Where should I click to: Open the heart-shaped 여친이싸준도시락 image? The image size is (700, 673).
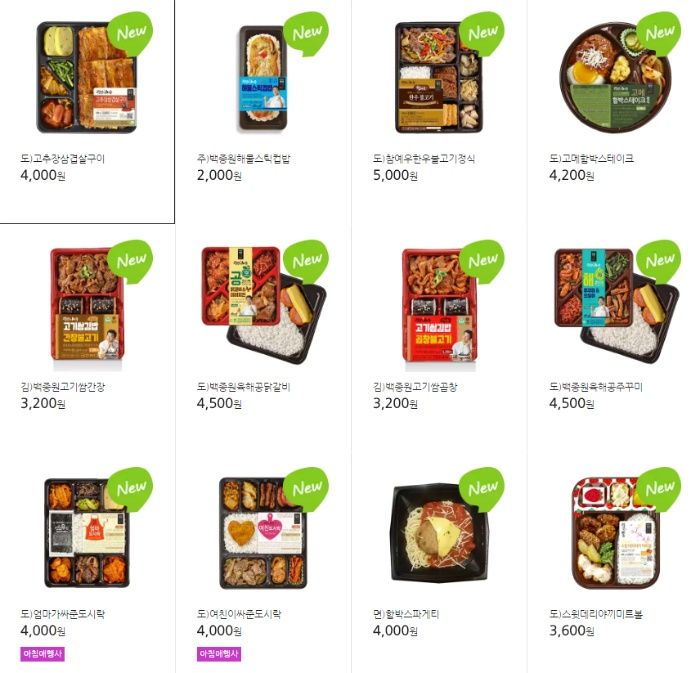tap(263, 533)
